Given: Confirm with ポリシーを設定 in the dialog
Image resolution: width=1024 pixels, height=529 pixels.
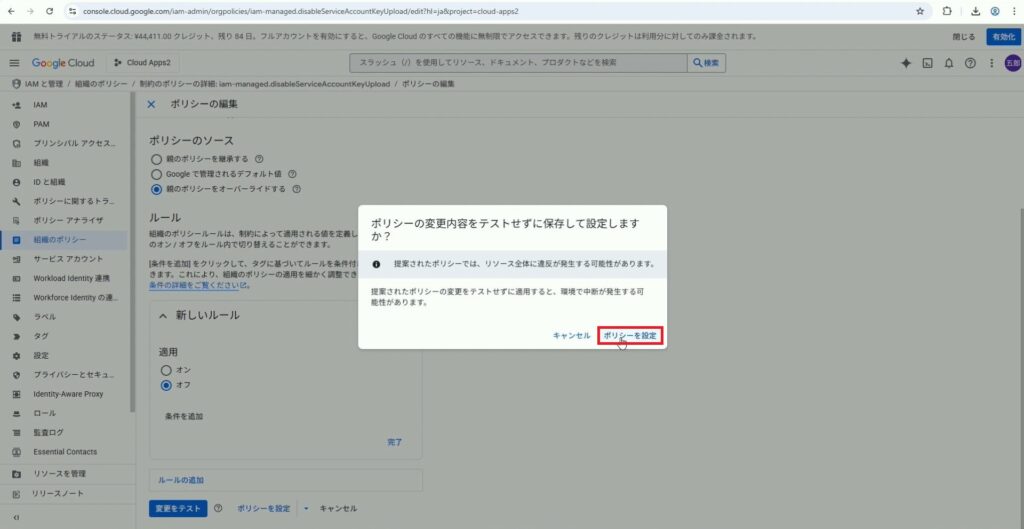Looking at the screenshot, I should pyautogui.click(x=630, y=336).
